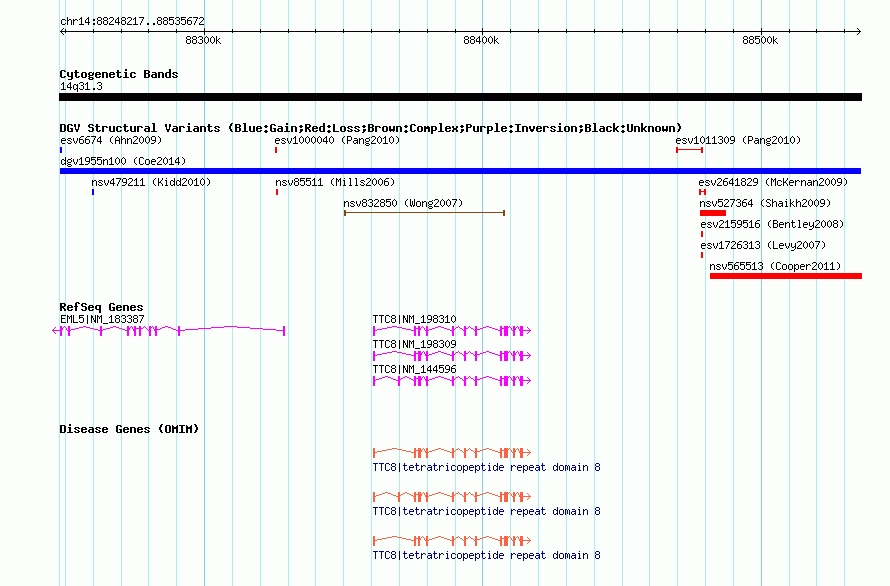Open the EML5|NM_183387 gene label

point(102,319)
